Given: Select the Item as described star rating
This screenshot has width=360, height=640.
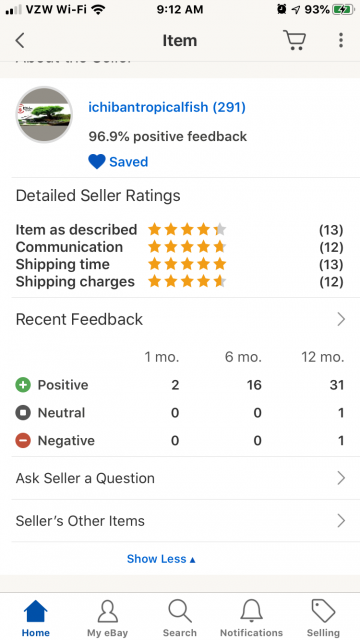Looking at the screenshot, I should click(187, 230).
